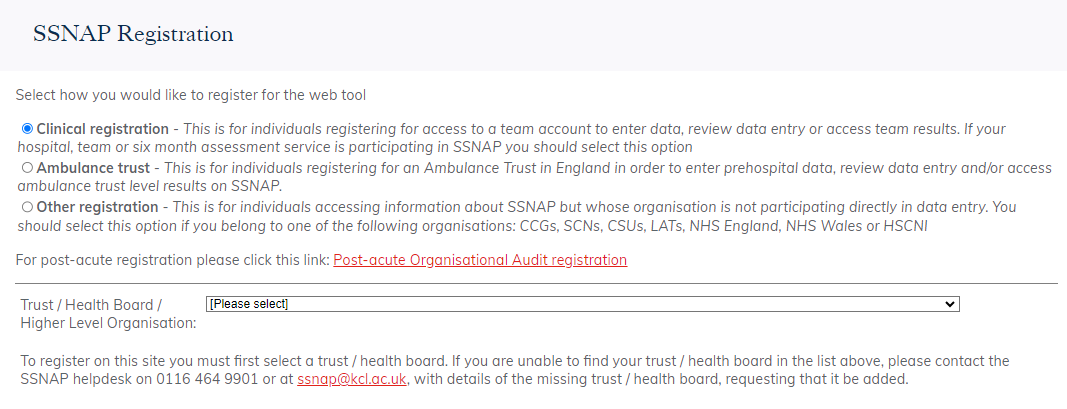Click the bold "Other registration" label
This screenshot has height=409, width=1067.
(x=98, y=207)
